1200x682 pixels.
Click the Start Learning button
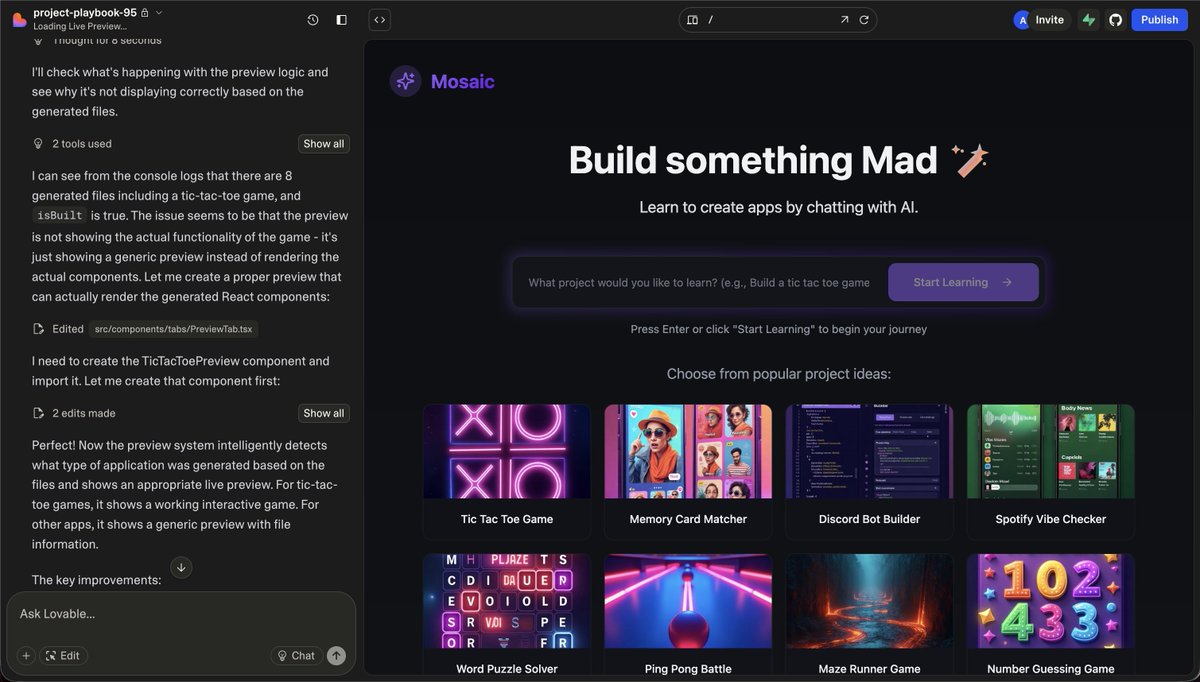(x=963, y=282)
